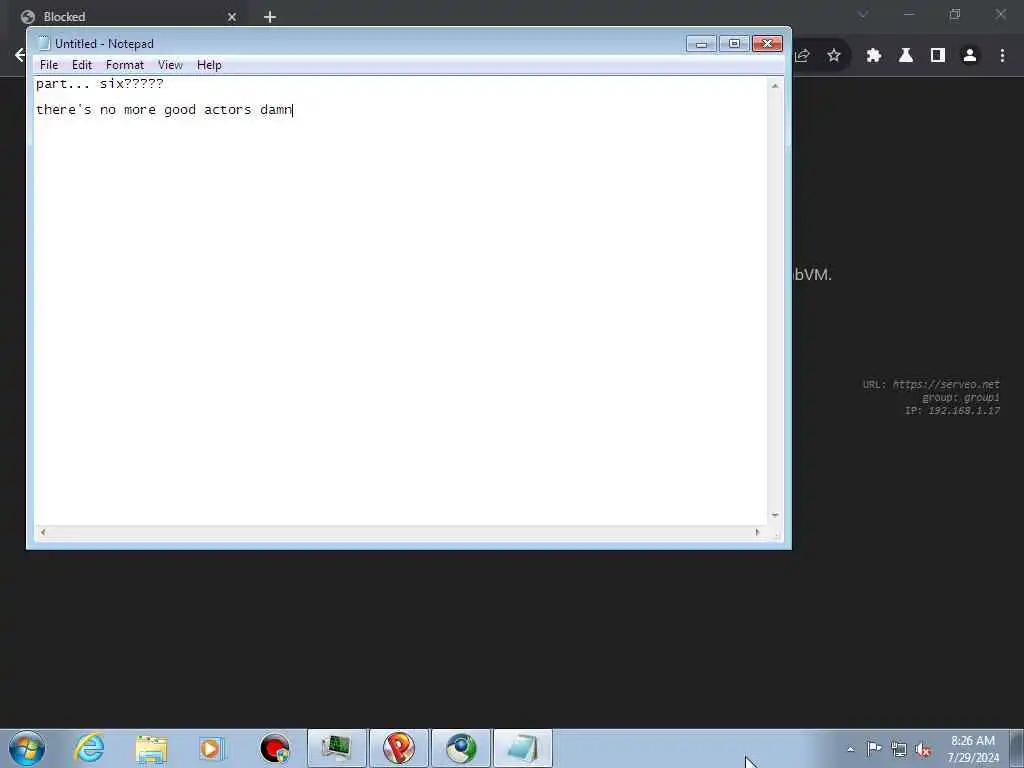Image resolution: width=1024 pixels, height=768 pixels.
Task: Open Action Center flag icon
Action: tap(874, 749)
